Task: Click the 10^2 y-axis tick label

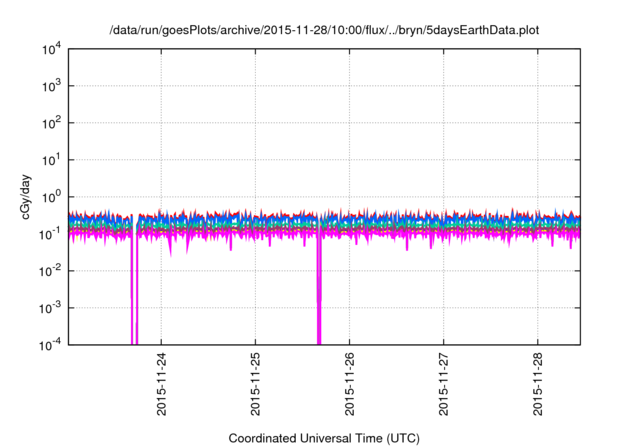Action: tap(52, 123)
